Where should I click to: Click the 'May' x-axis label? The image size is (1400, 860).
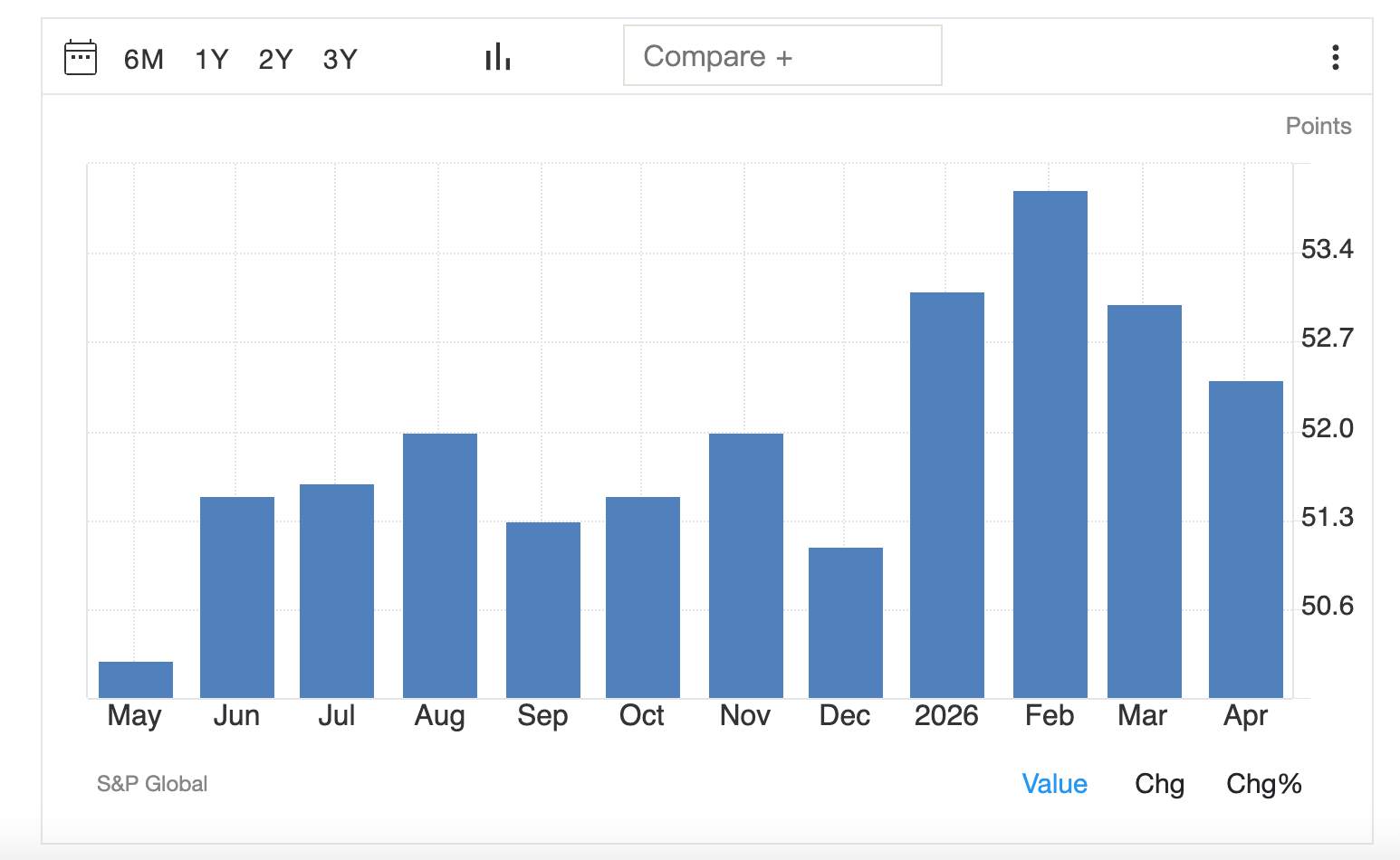pos(134,716)
